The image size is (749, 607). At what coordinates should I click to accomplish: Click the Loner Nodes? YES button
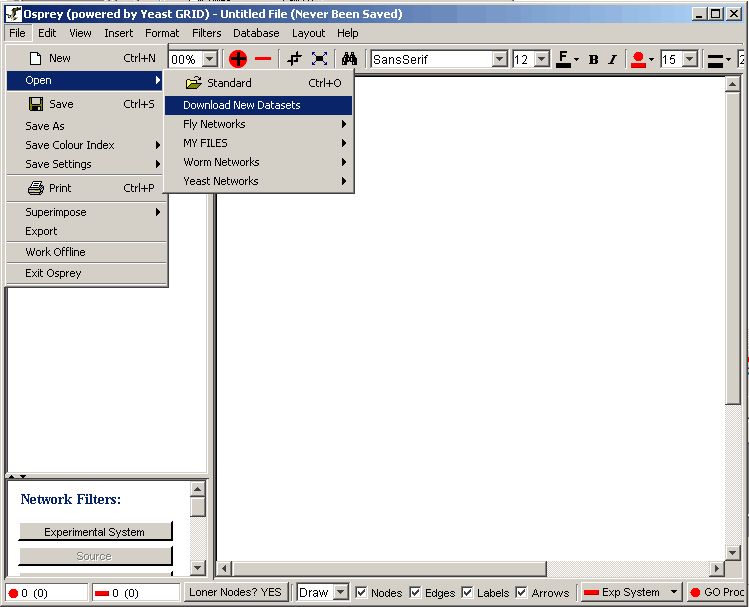(x=236, y=593)
